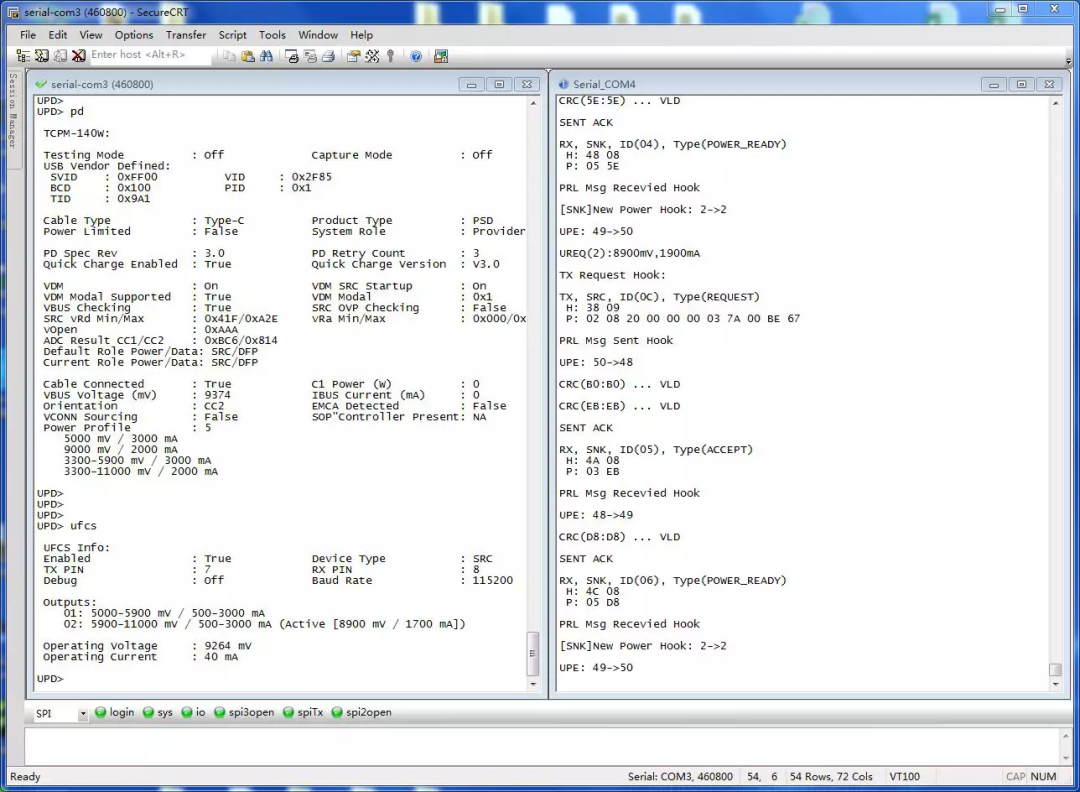Screen dimensions: 1080x792
Task: Click the SecureCRT application icon in title bar
Action: (x=13, y=12)
